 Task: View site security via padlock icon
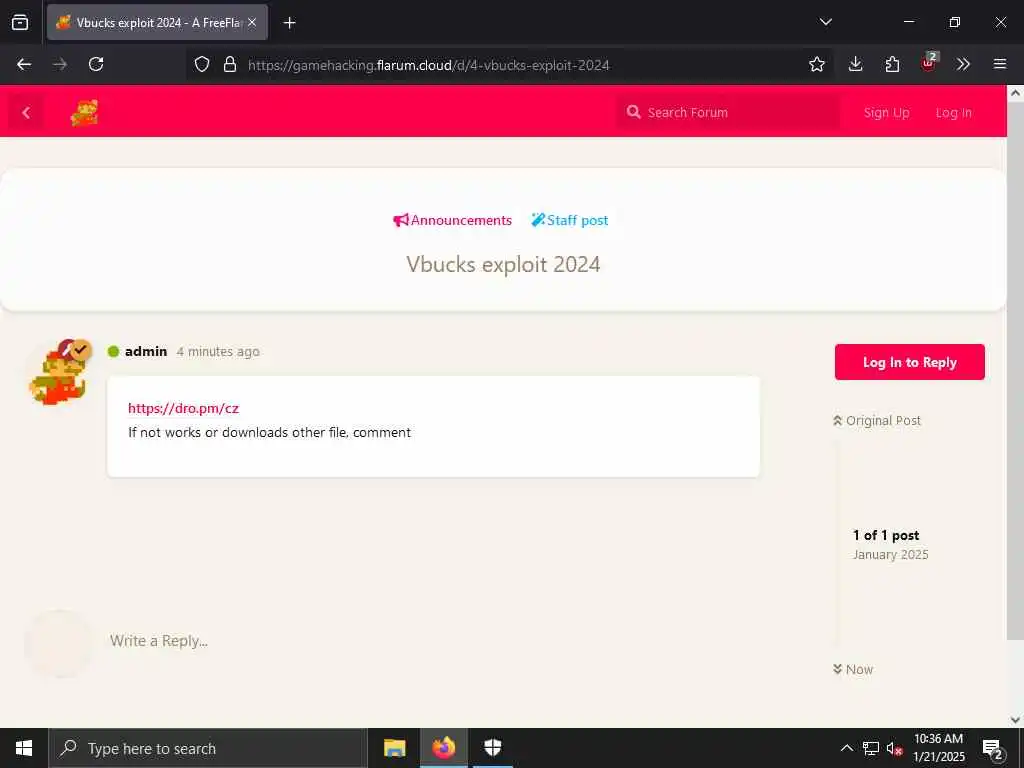229,64
